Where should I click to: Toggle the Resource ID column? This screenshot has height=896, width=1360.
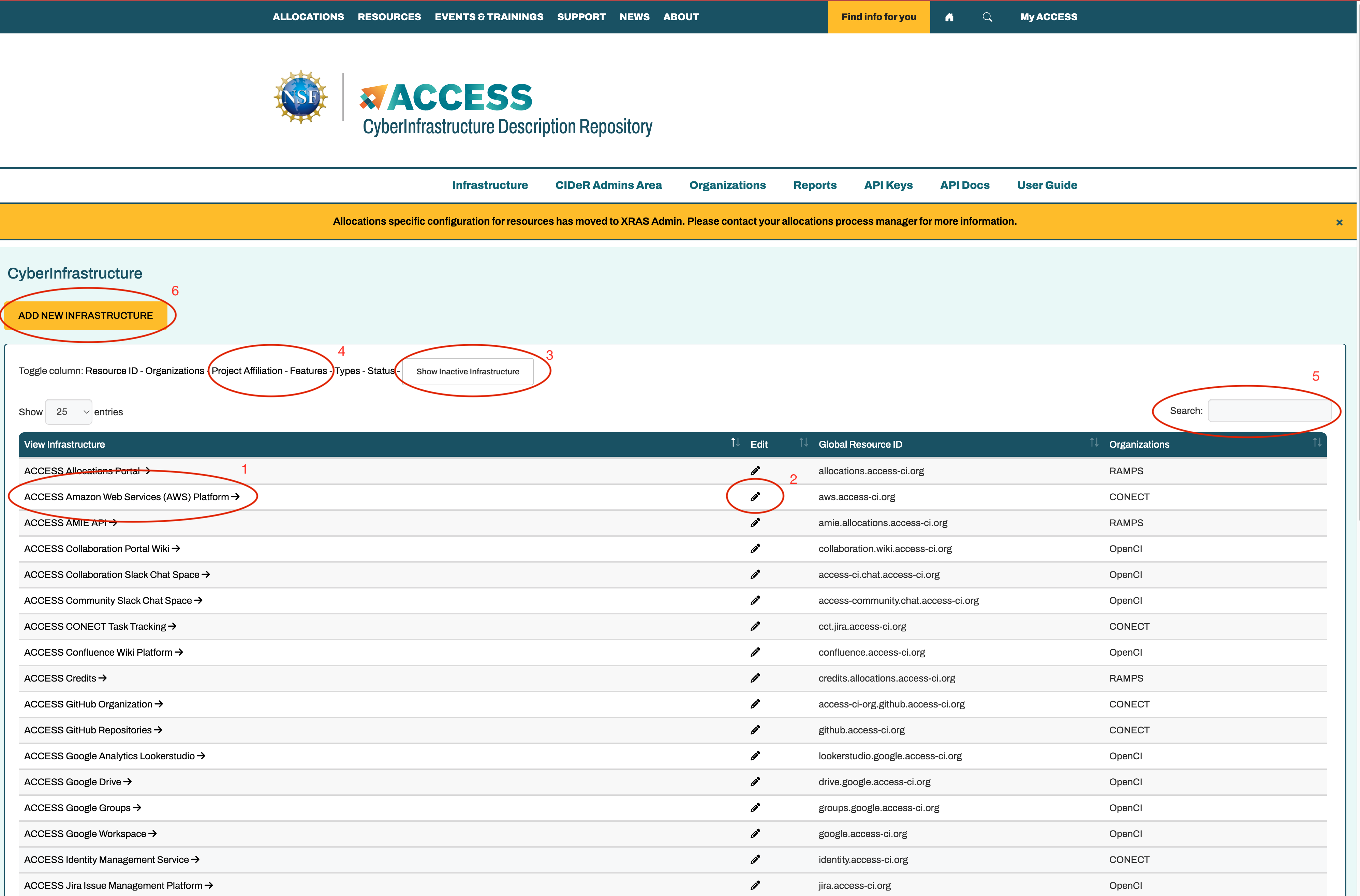coord(112,371)
